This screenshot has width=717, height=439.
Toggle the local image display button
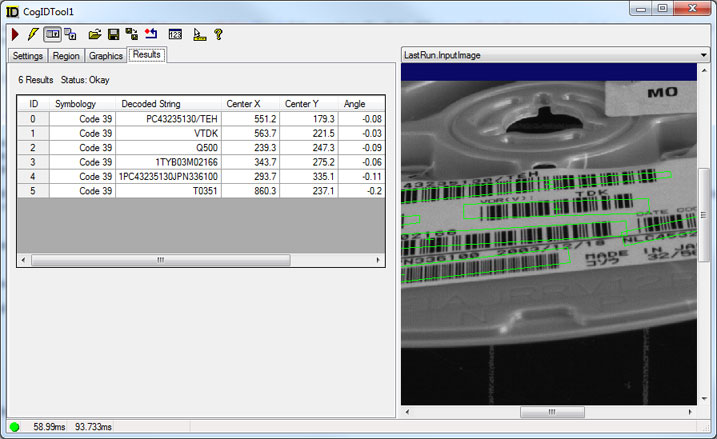(52, 34)
